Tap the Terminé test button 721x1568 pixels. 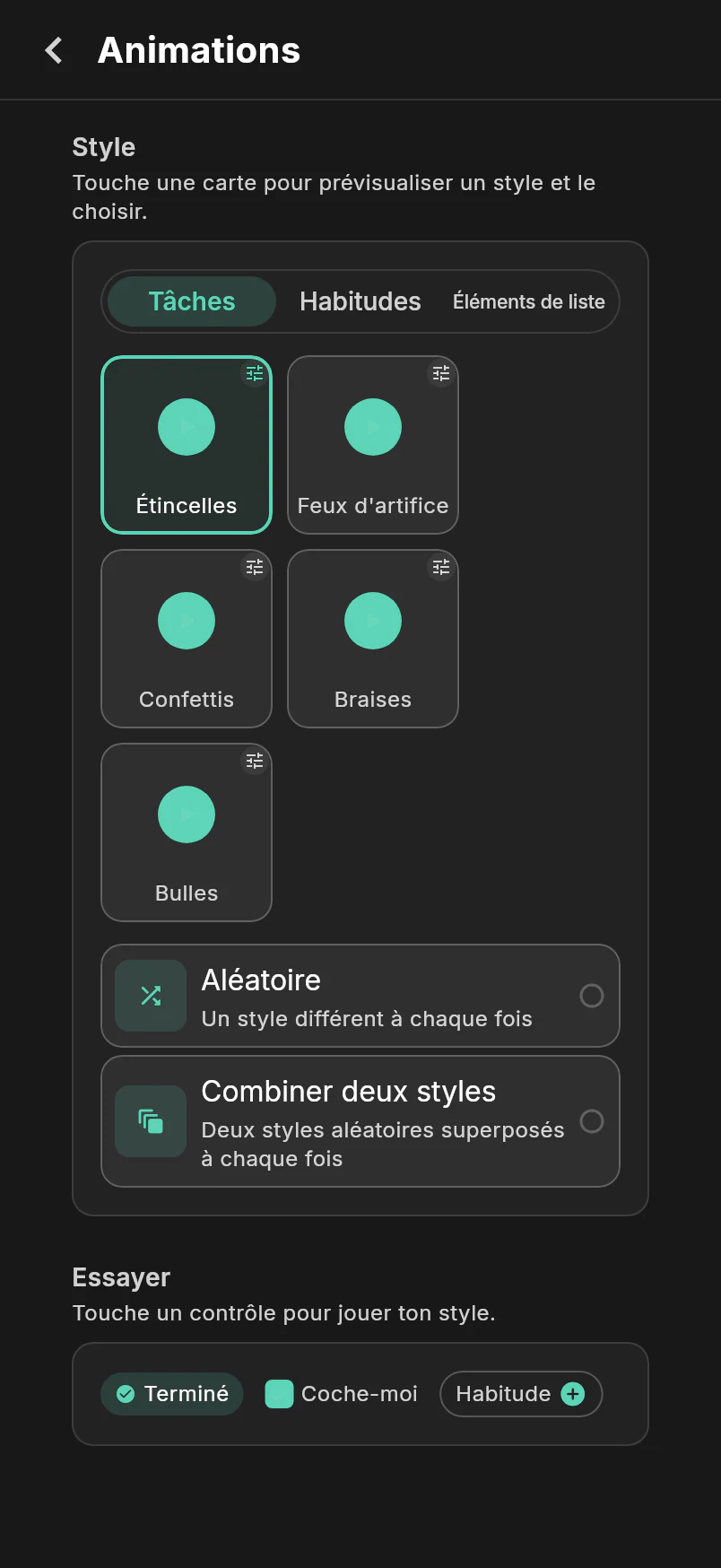(x=172, y=1394)
